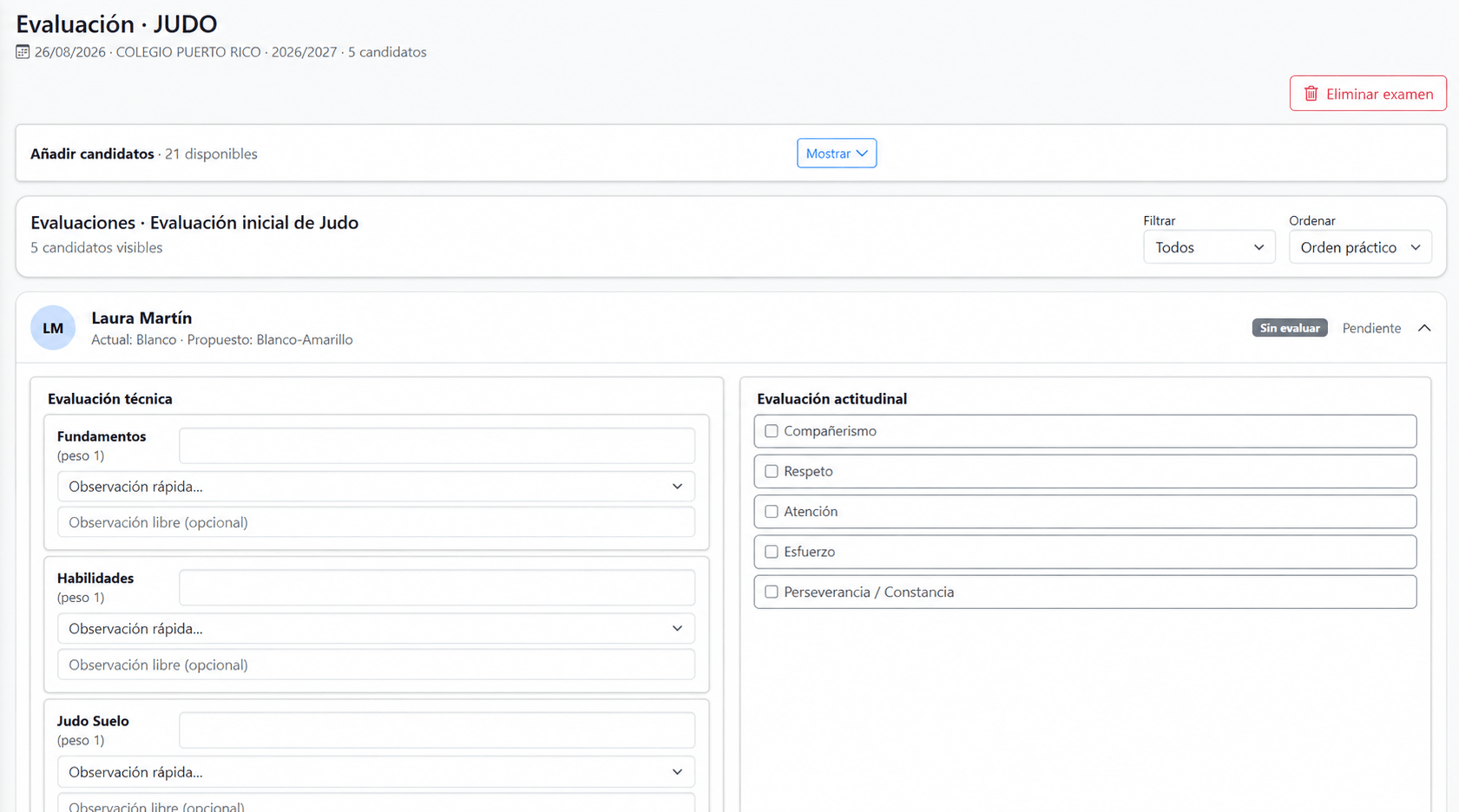Image resolution: width=1459 pixels, height=812 pixels.
Task: Open the Ordenar Orden práctico dropdown
Action: click(x=1360, y=247)
